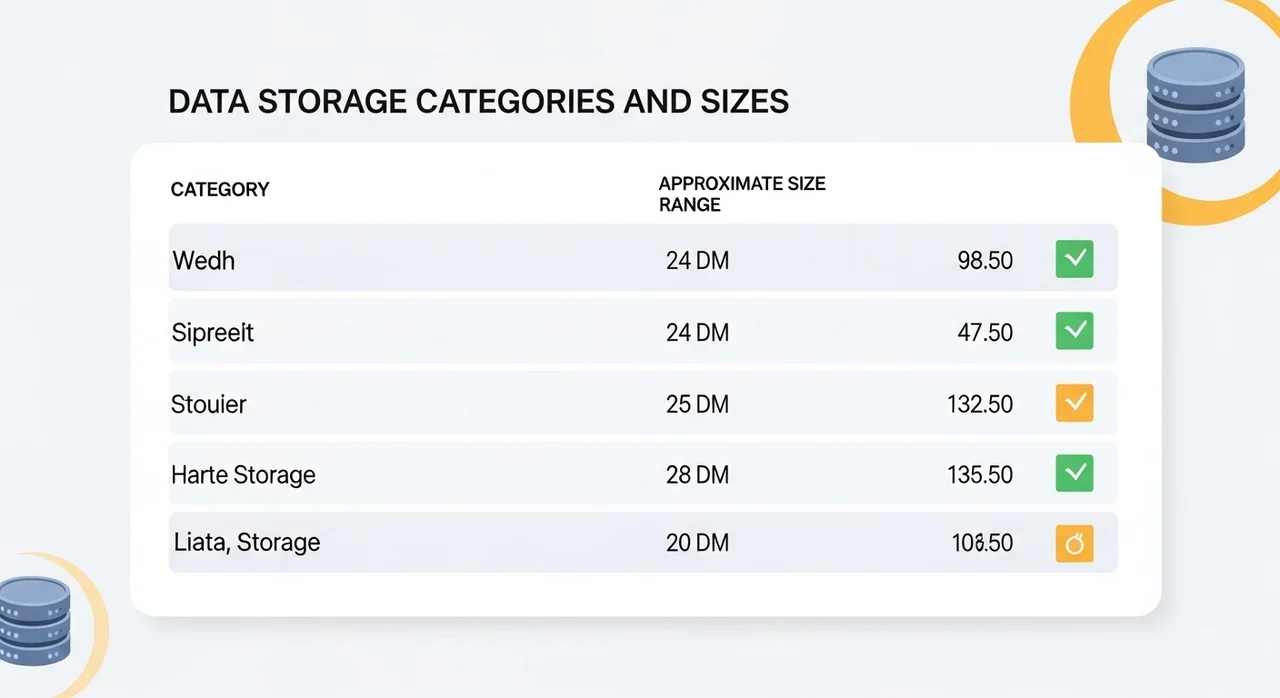Screen dimensions: 1280x698
Task: Click the Data Storage Categories and Sizes title
Action: 478,102
